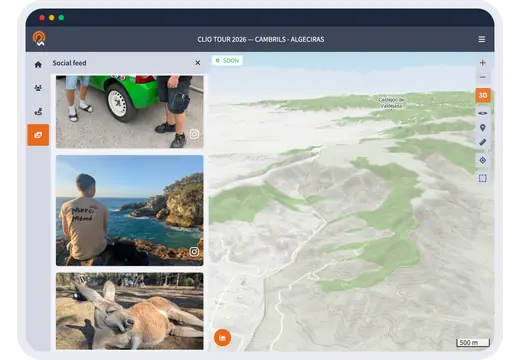Image resolution: width=520 pixels, height=360 pixels.
Task: Open the seaside cliff photo post
Action: (130, 210)
